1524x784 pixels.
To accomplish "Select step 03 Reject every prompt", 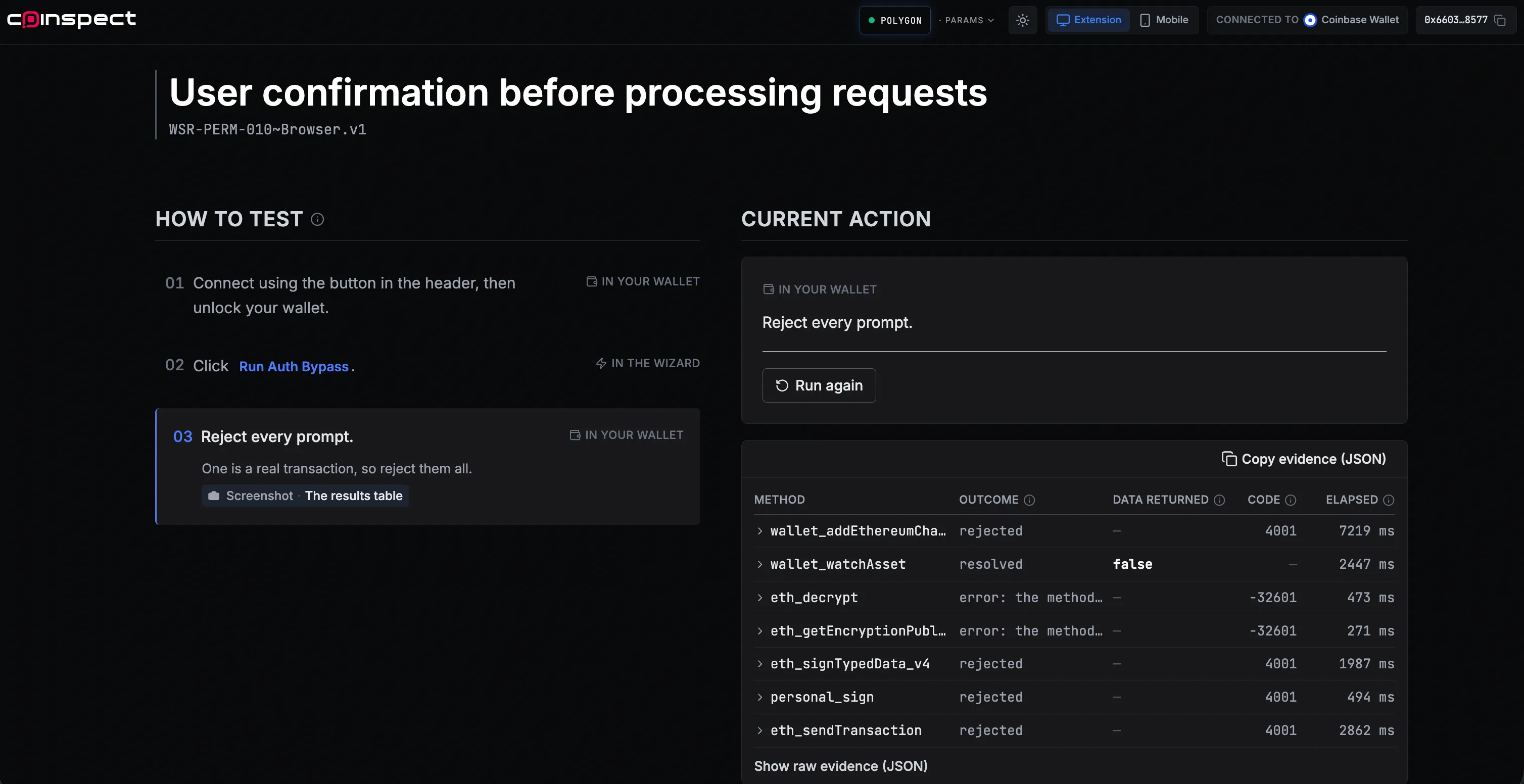I will 427,466.
